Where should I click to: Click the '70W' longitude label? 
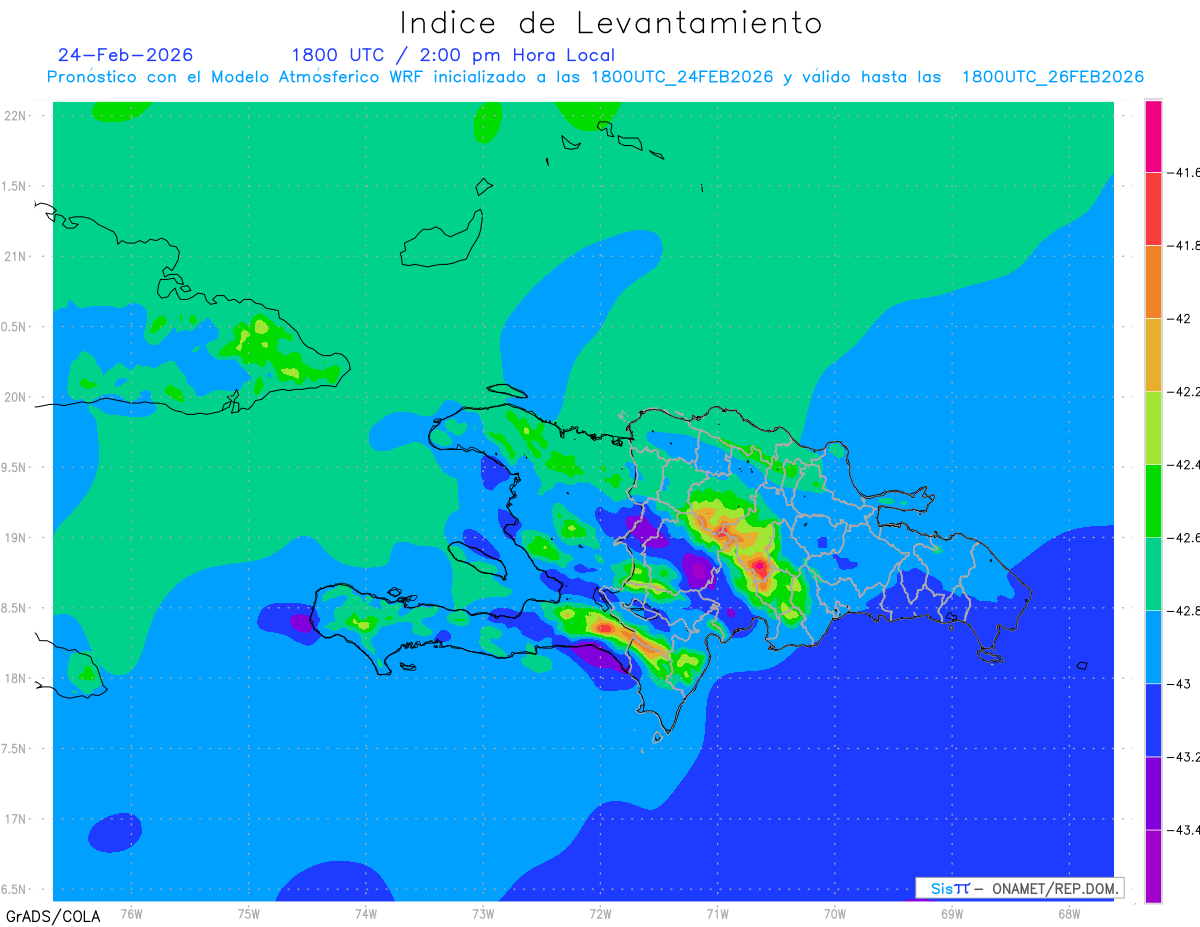[835, 913]
